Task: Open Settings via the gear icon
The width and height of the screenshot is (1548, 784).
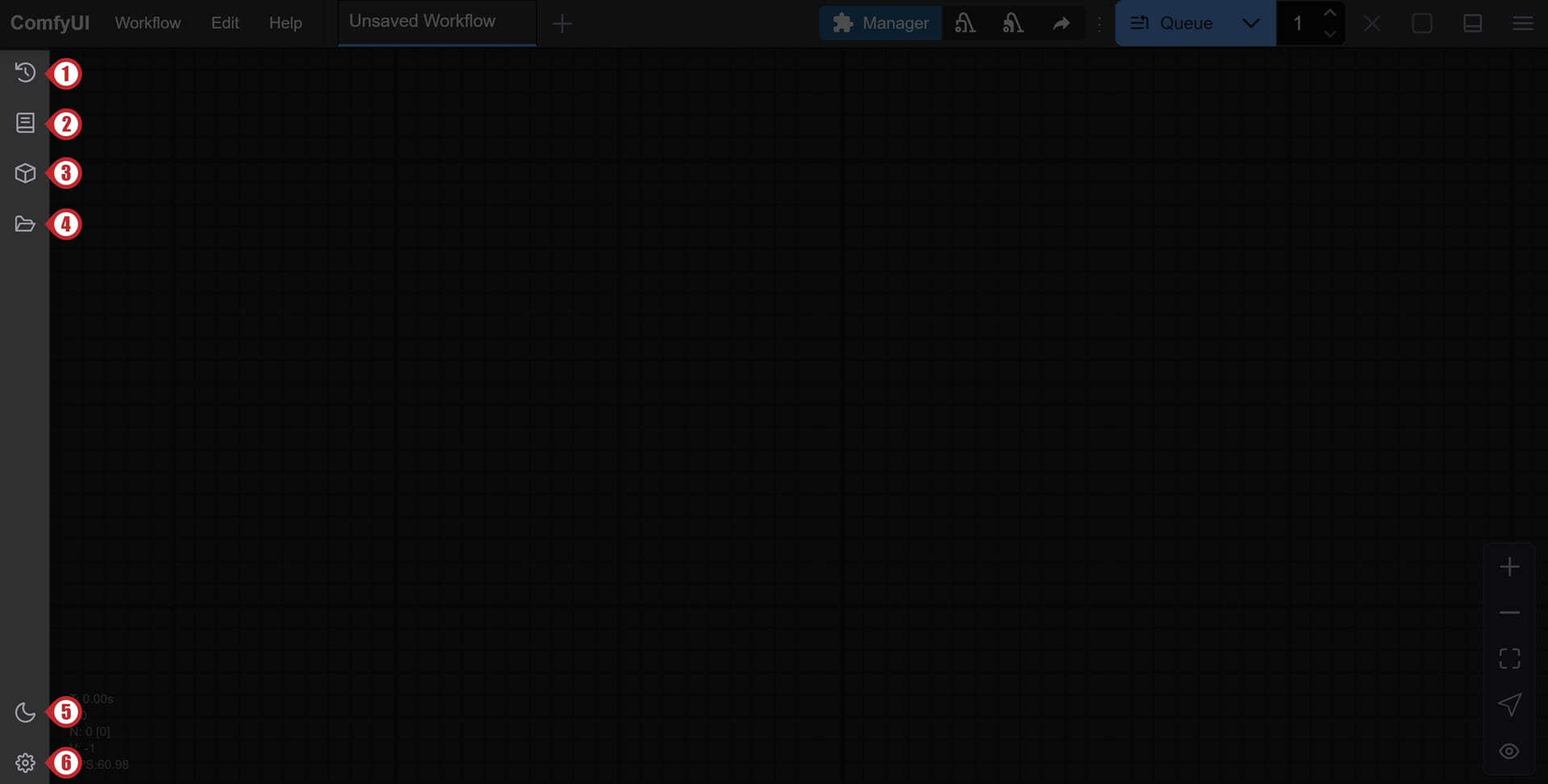Action: [25, 762]
